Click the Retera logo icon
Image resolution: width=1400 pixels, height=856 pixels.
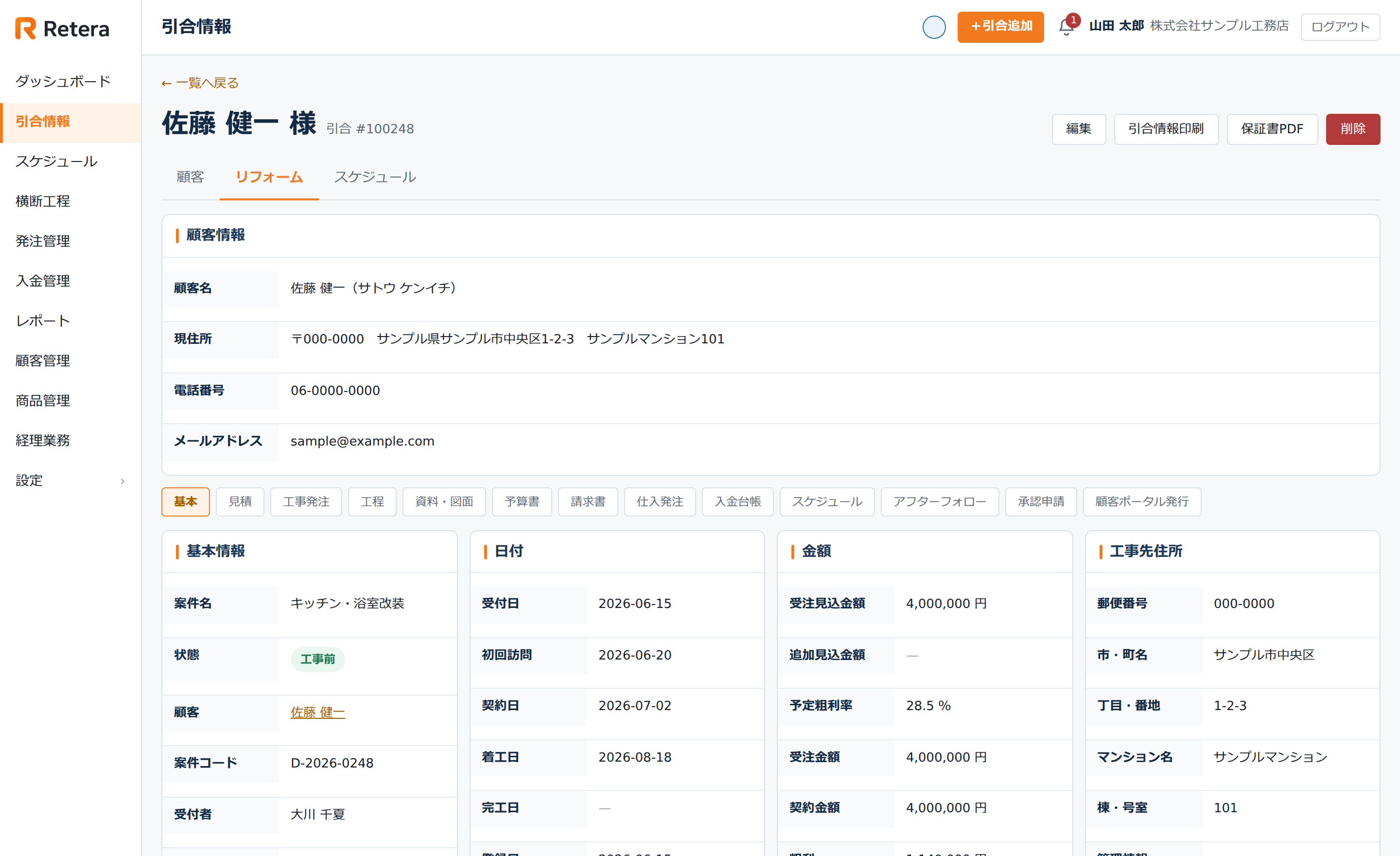click(25, 28)
